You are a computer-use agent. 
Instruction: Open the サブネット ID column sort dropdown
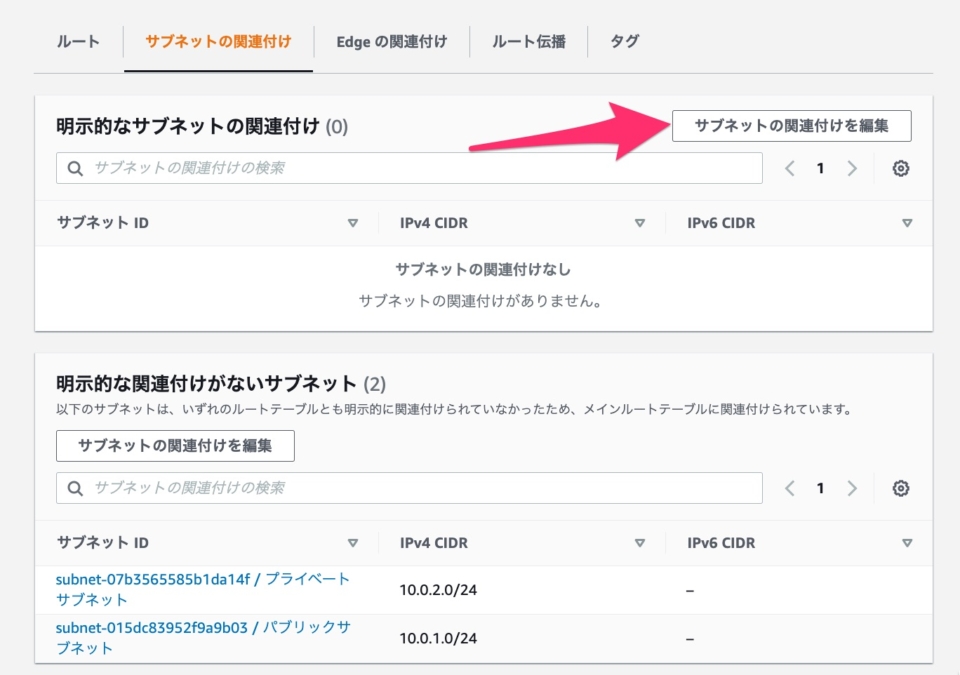pyautogui.click(x=354, y=222)
